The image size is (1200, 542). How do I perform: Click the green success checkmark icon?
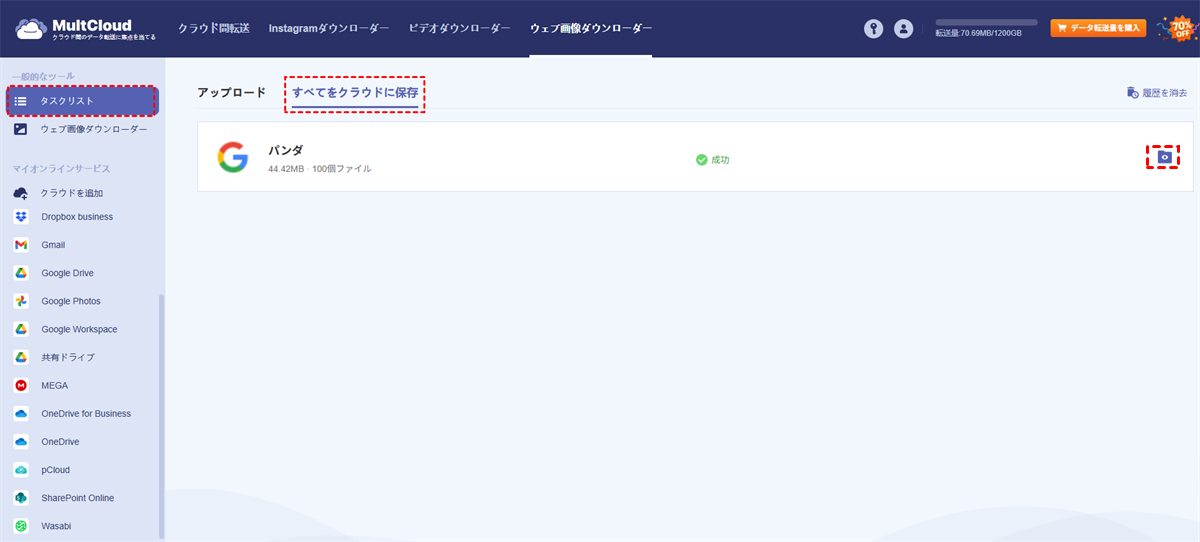click(702, 160)
